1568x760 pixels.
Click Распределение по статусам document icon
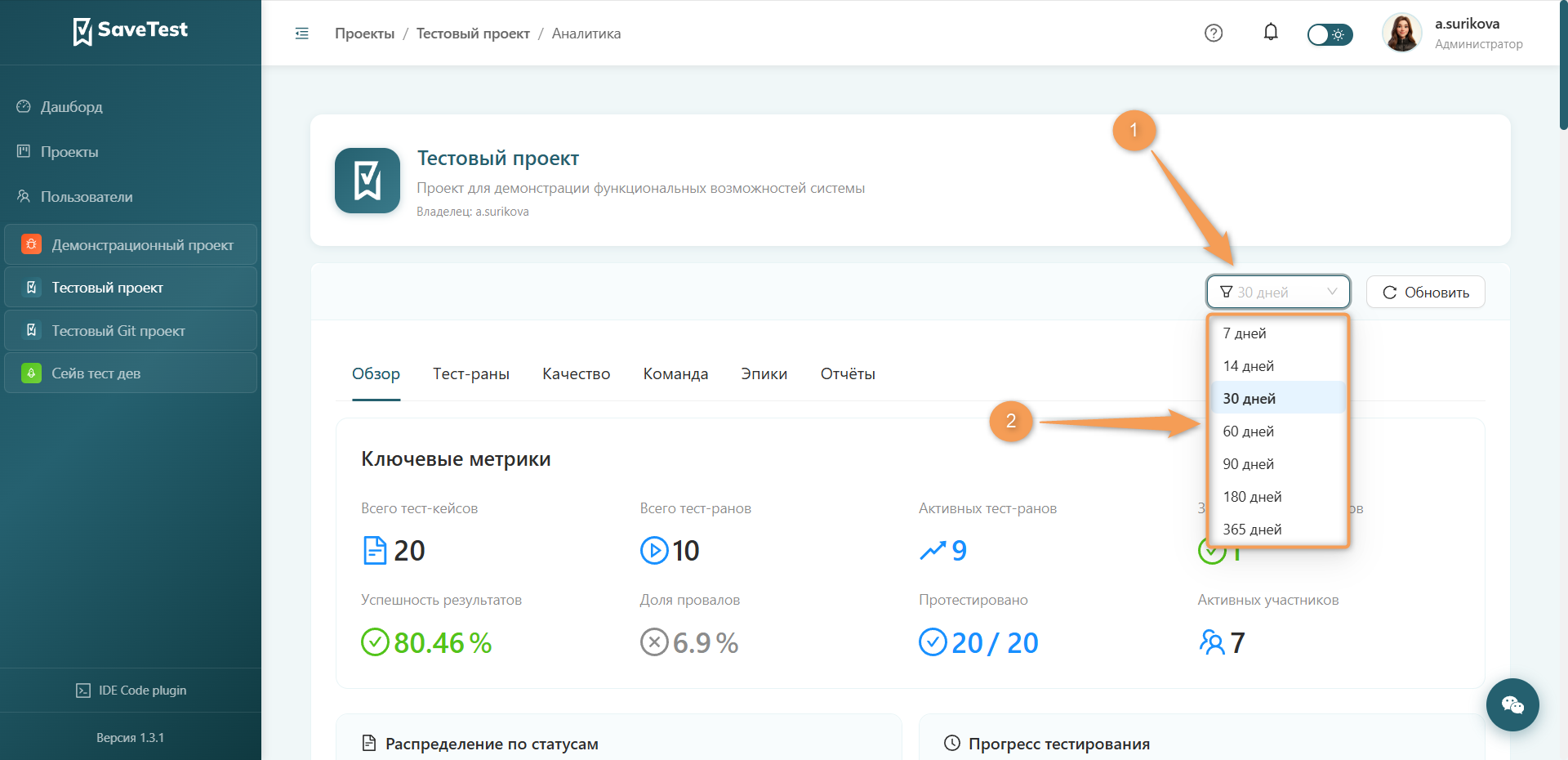point(369,743)
